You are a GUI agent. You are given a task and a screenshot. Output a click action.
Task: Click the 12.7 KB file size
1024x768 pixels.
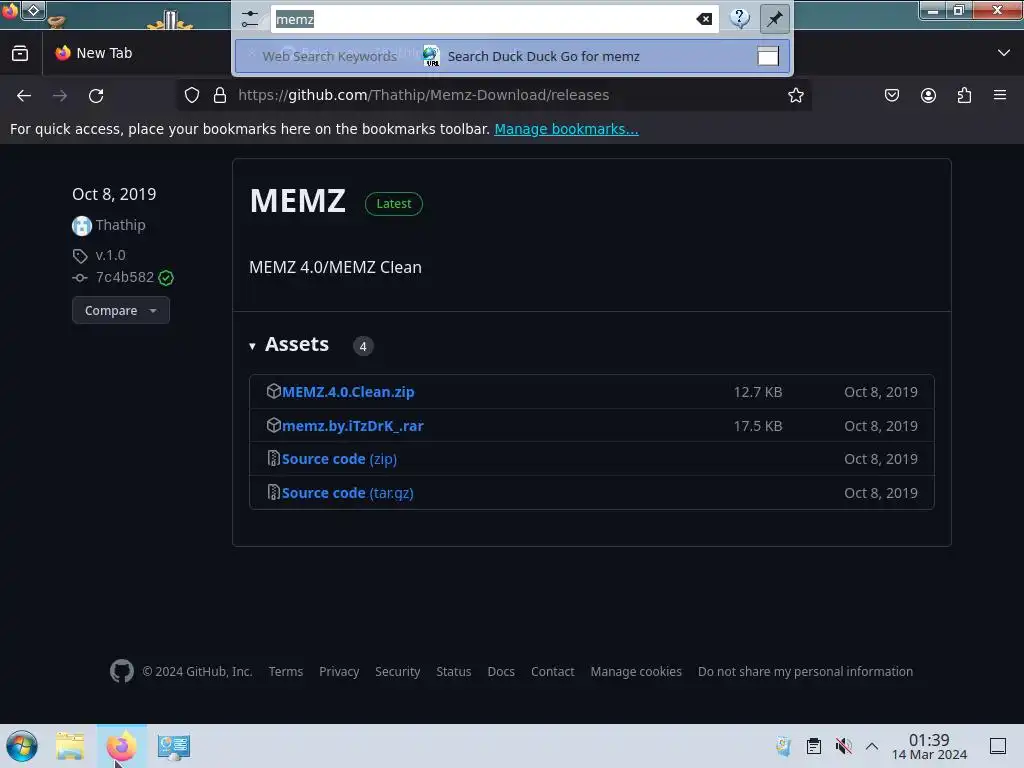pyautogui.click(x=758, y=392)
